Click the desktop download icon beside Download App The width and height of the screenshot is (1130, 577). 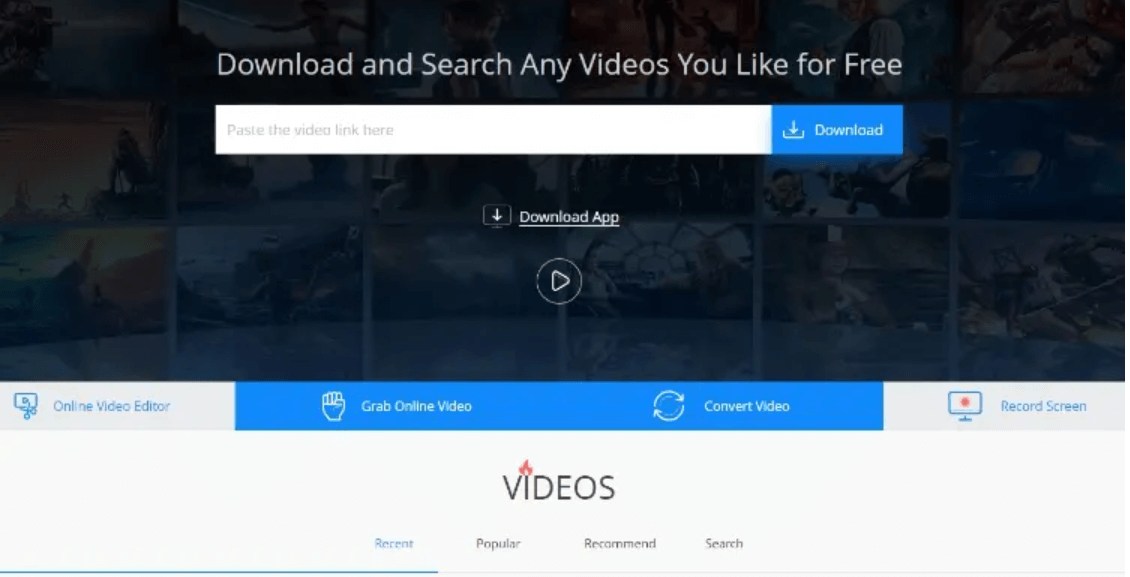pyautogui.click(x=497, y=216)
